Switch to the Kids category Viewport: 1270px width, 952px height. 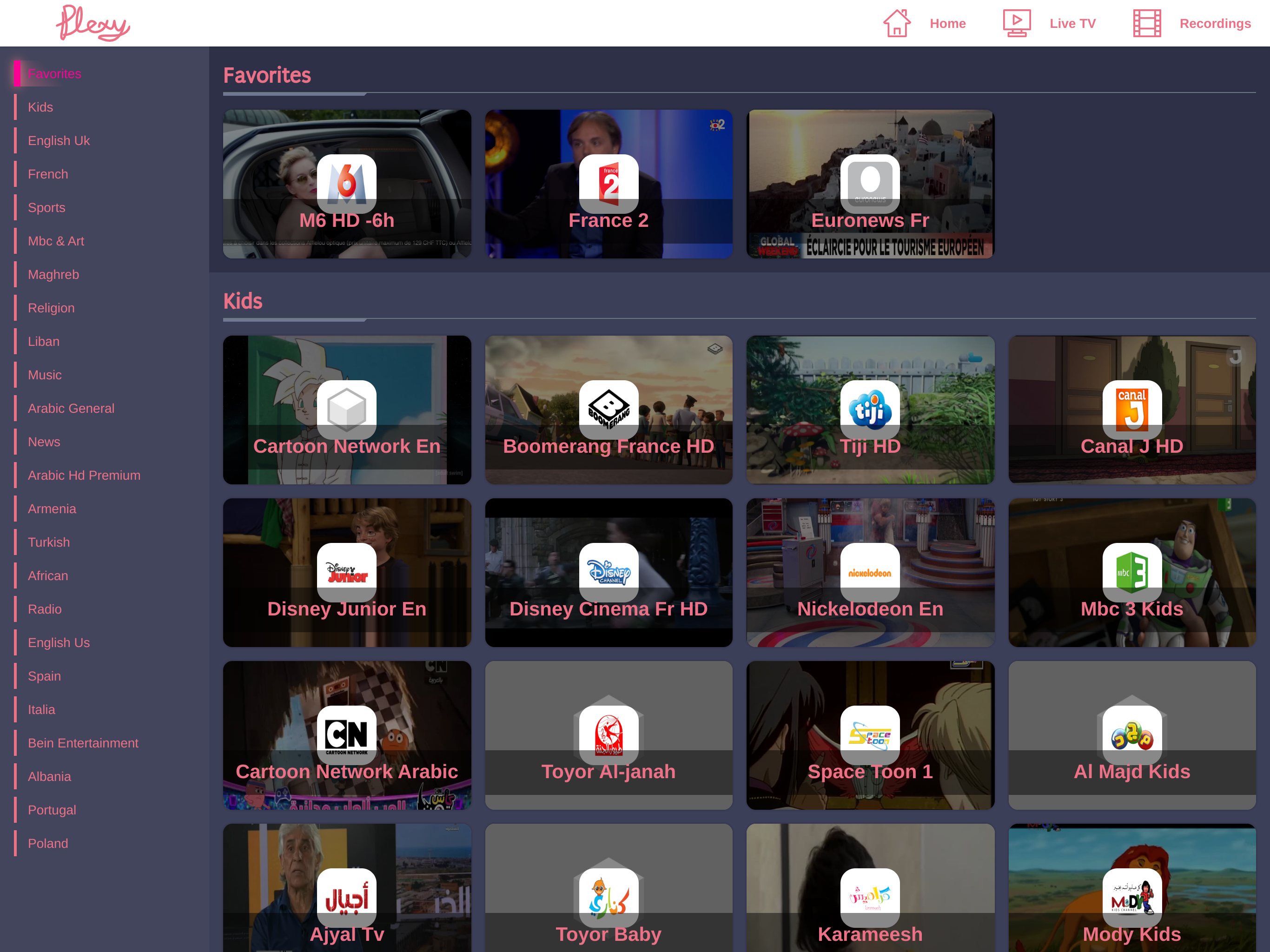40,107
